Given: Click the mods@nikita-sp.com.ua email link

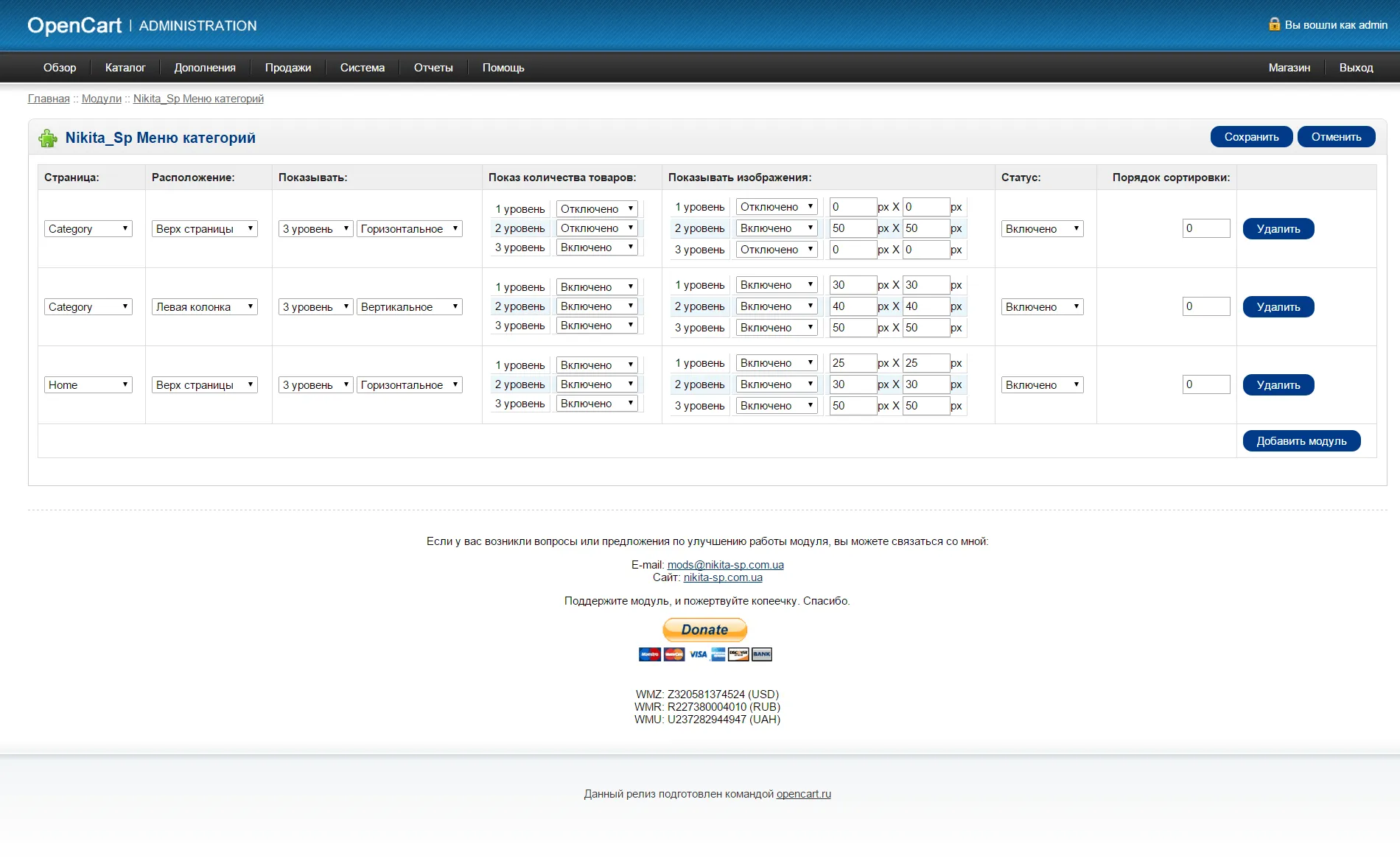Looking at the screenshot, I should point(725,565).
